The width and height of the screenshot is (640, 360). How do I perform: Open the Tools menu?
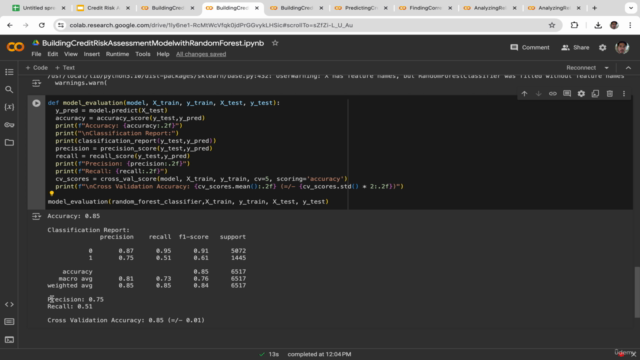click(x=143, y=54)
